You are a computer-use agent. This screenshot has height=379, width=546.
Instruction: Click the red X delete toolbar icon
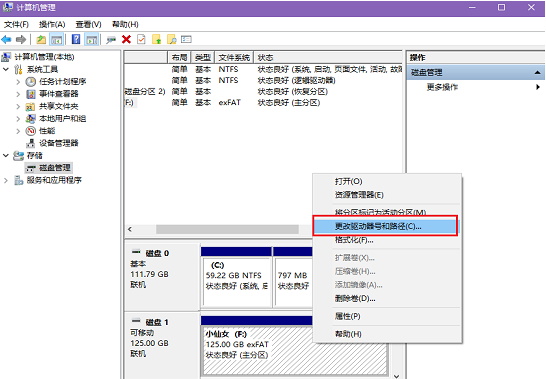pos(126,39)
